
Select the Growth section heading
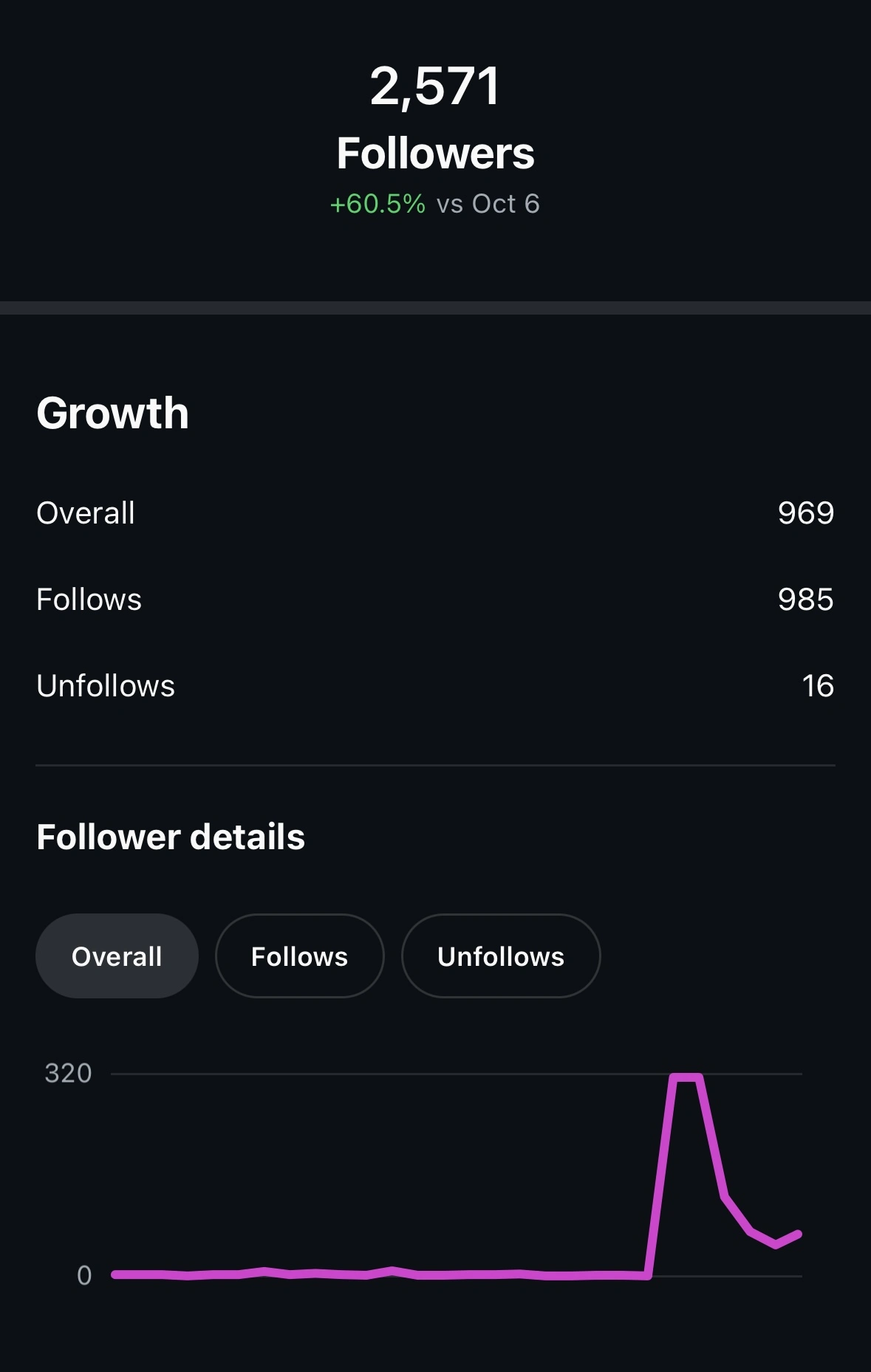pos(112,412)
